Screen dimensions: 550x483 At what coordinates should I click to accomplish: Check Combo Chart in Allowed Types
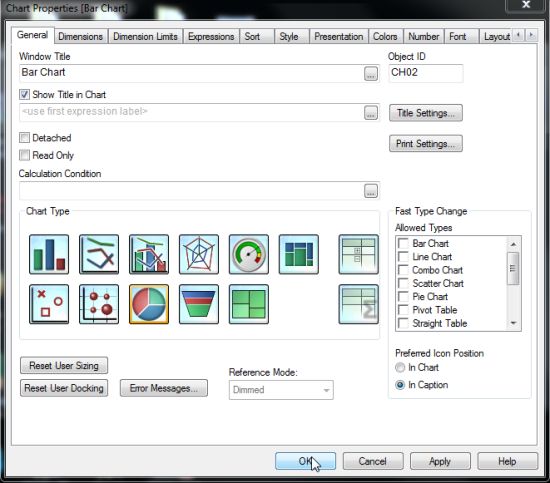[403, 270]
